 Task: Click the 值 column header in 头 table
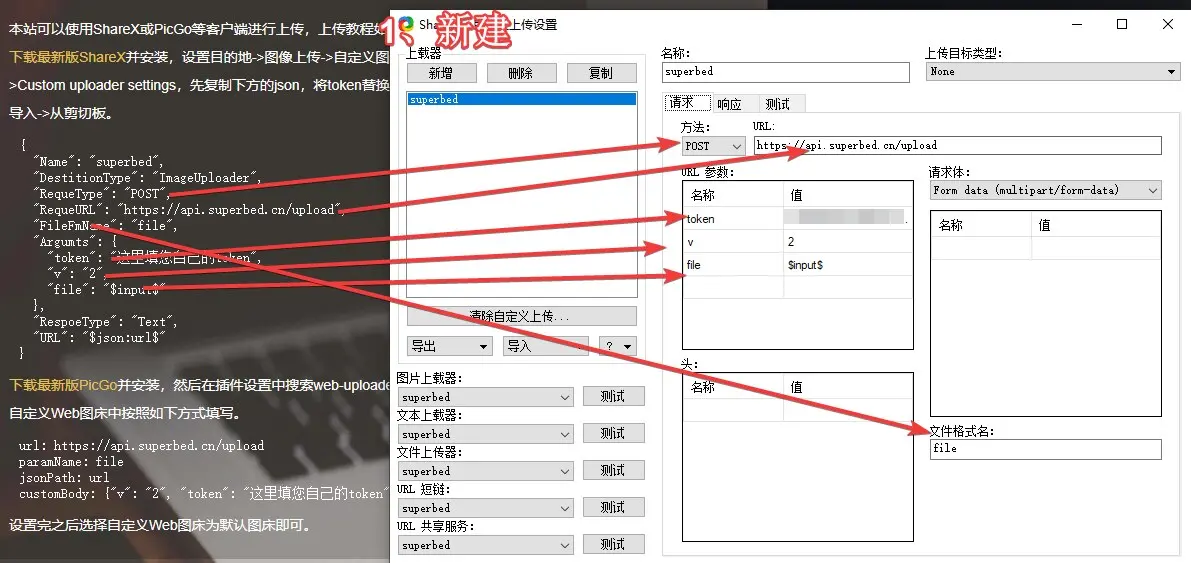(x=848, y=387)
